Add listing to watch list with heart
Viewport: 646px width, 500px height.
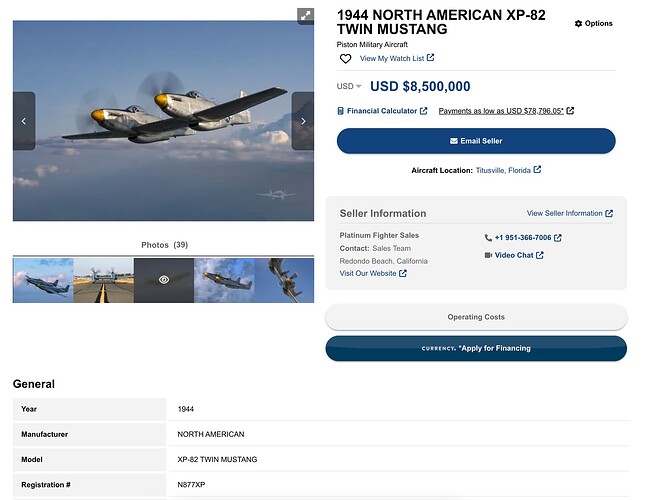click(x=345, y=59)
